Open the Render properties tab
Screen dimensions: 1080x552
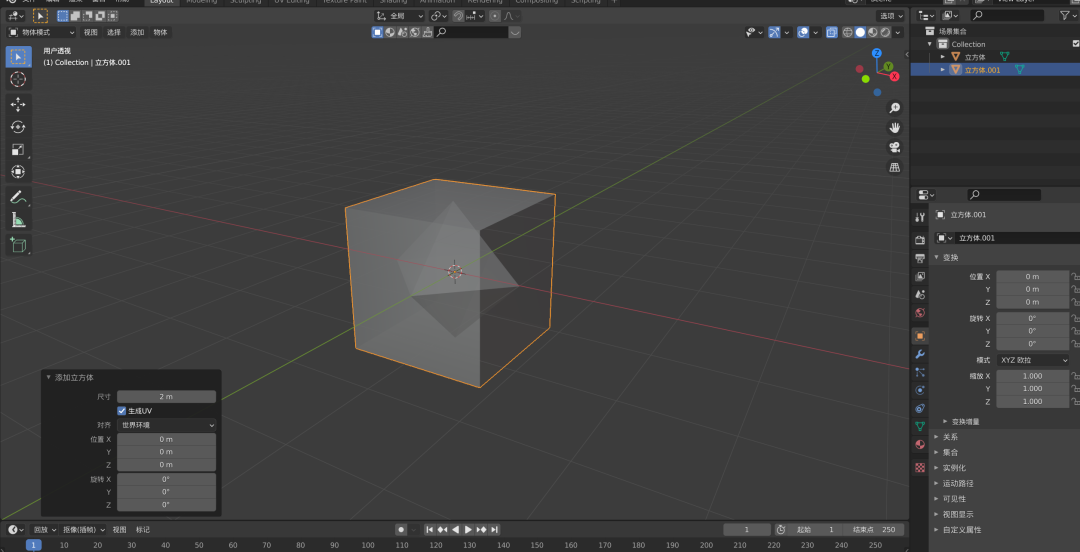click(x=920, y=240)
